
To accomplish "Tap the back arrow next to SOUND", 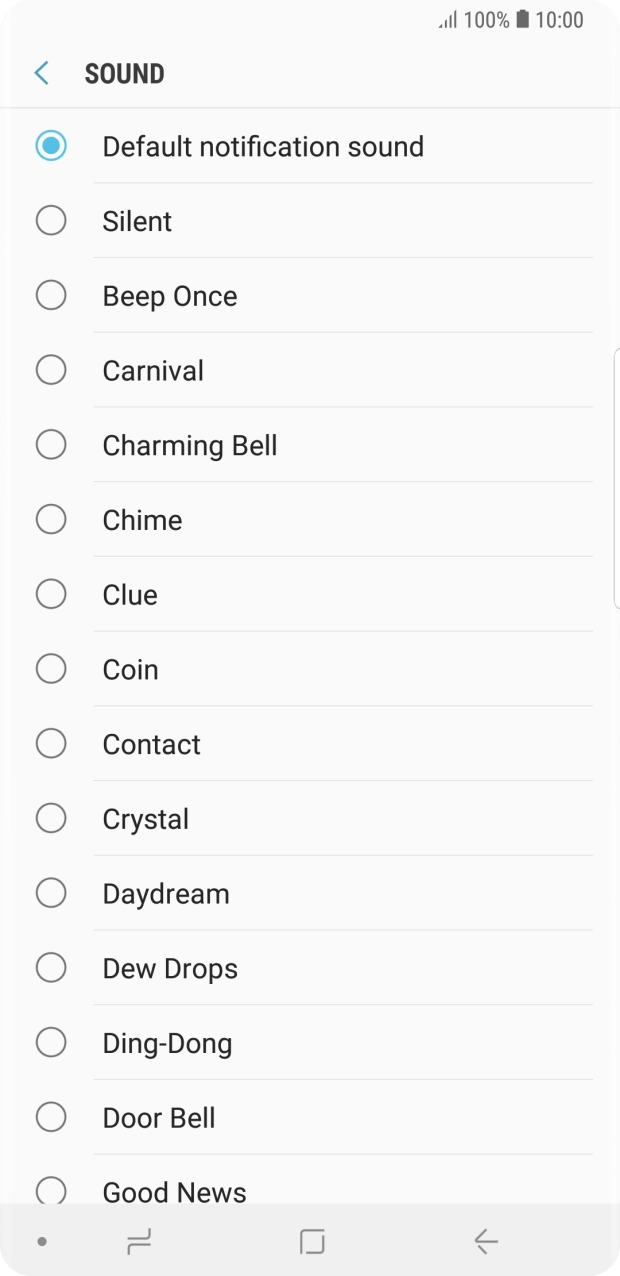I will point(40,72).
